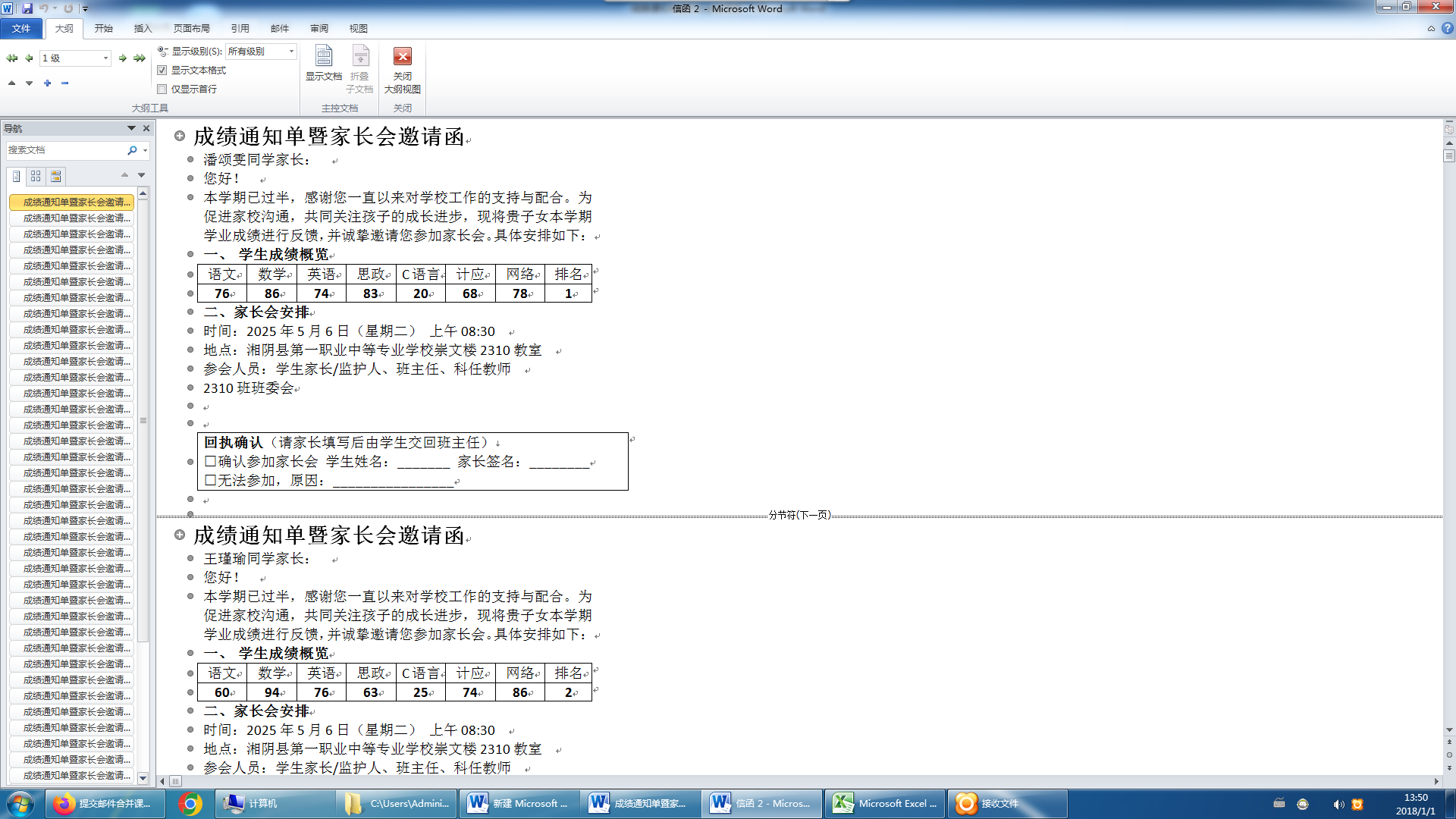
Task: Browse search results view in navigation pane
Action: click(55, 176)
